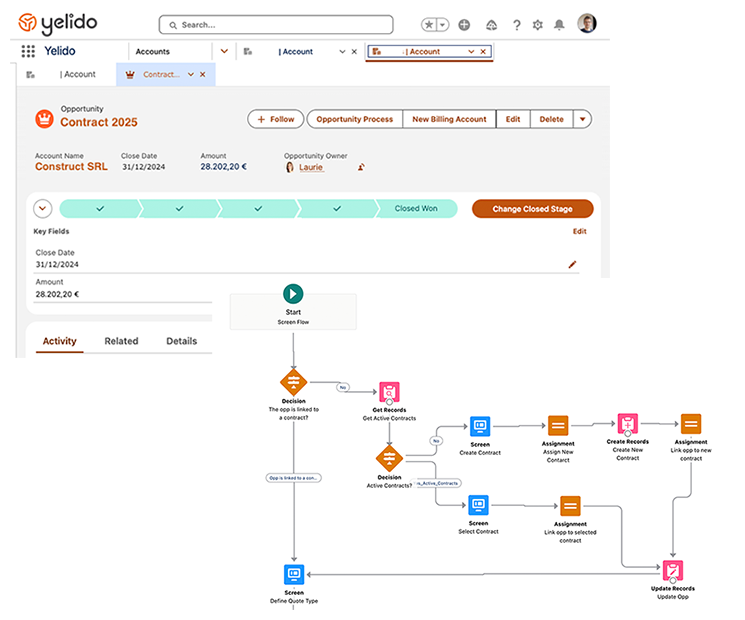
Task: Switch to the Details tab
Action: click(x=181, y=341)
